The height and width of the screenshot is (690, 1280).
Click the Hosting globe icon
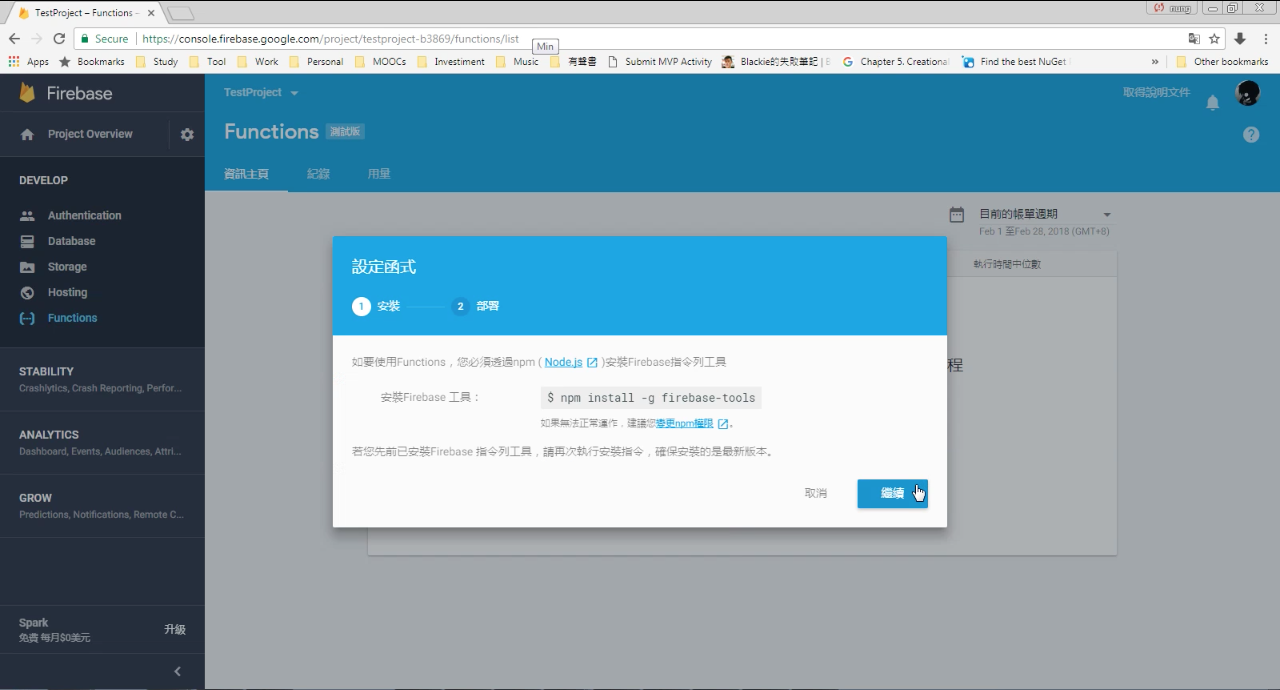tap(28, 292)
